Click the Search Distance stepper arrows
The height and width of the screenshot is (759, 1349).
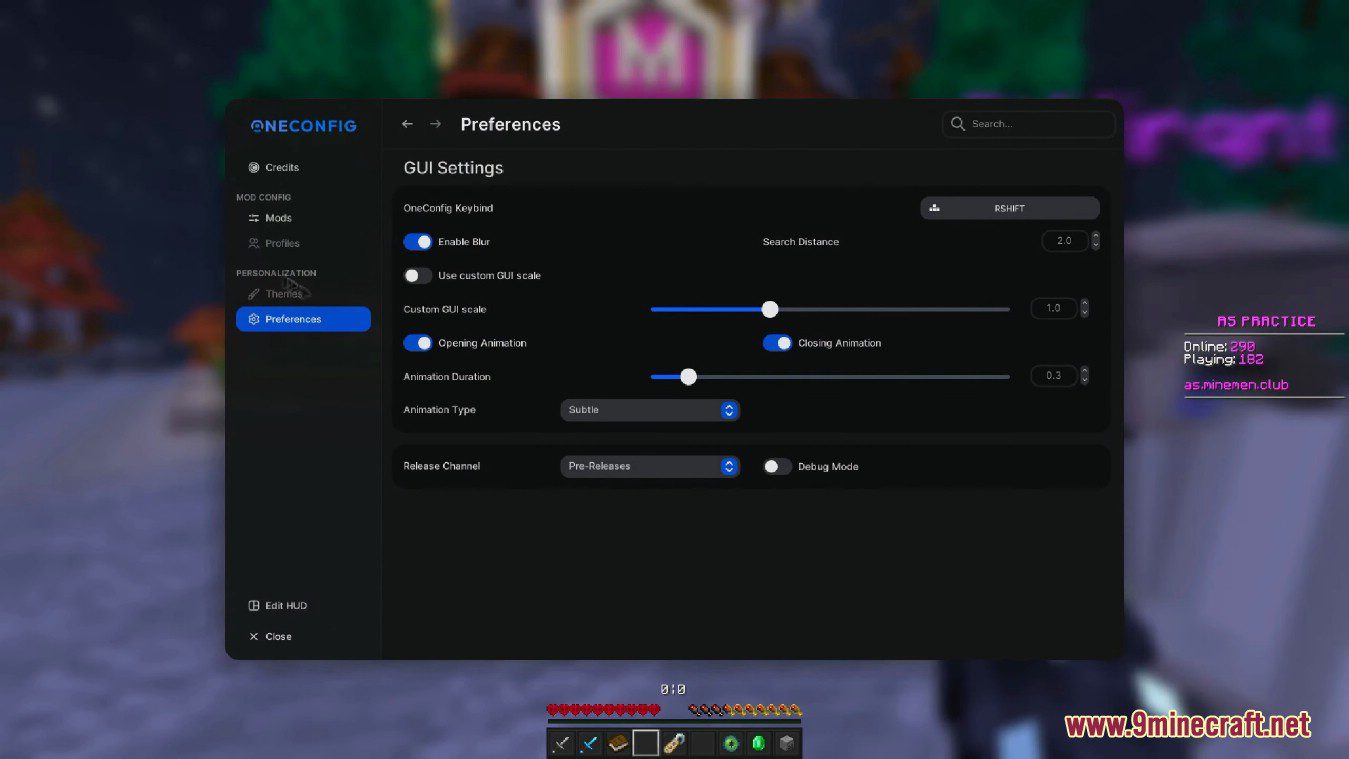coord(1095,241)
